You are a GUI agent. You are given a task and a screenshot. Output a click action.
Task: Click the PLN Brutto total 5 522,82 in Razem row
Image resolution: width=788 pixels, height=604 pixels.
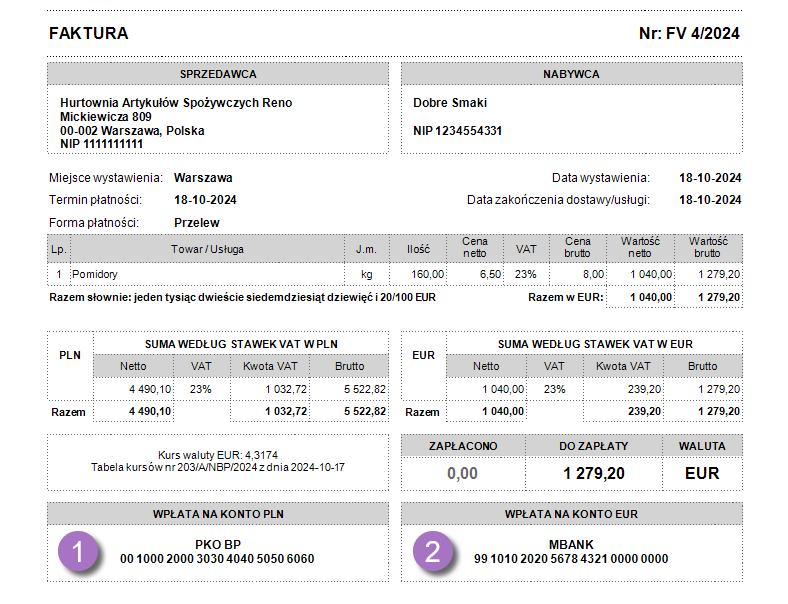(x=351, y=411)
